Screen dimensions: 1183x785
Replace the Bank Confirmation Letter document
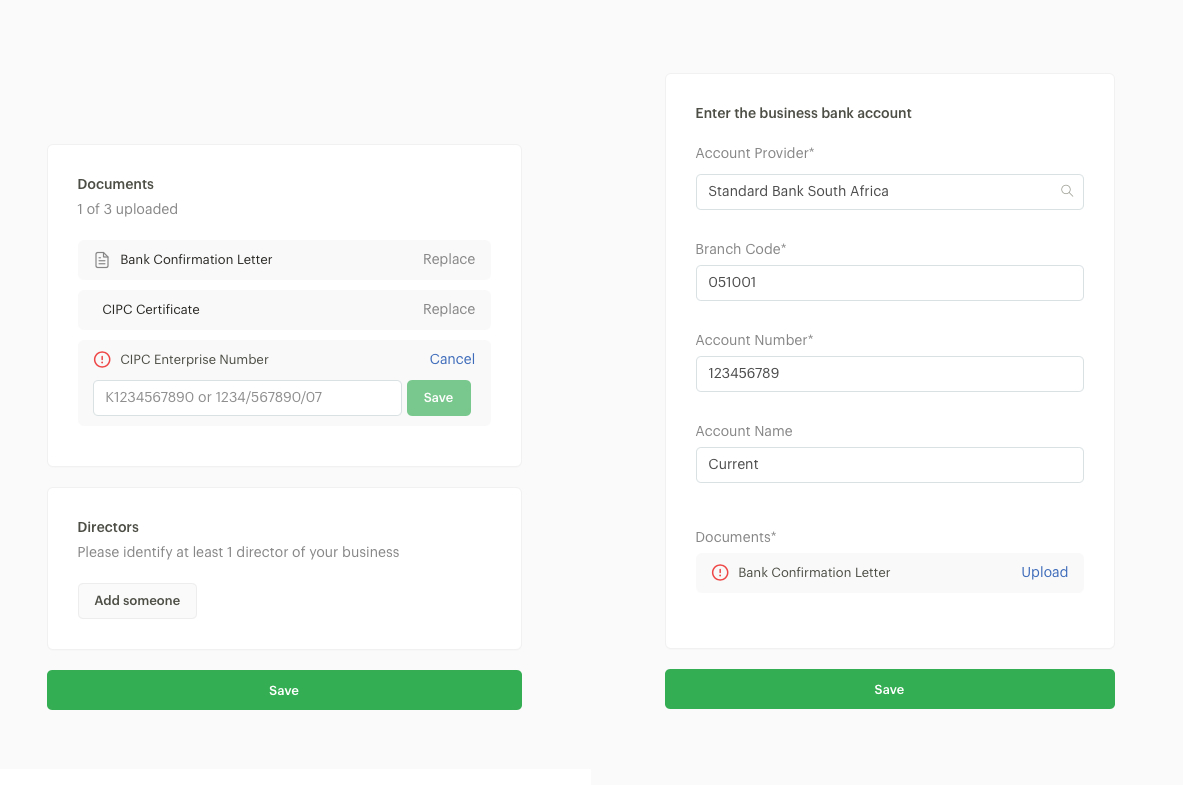tap(448, 259)
